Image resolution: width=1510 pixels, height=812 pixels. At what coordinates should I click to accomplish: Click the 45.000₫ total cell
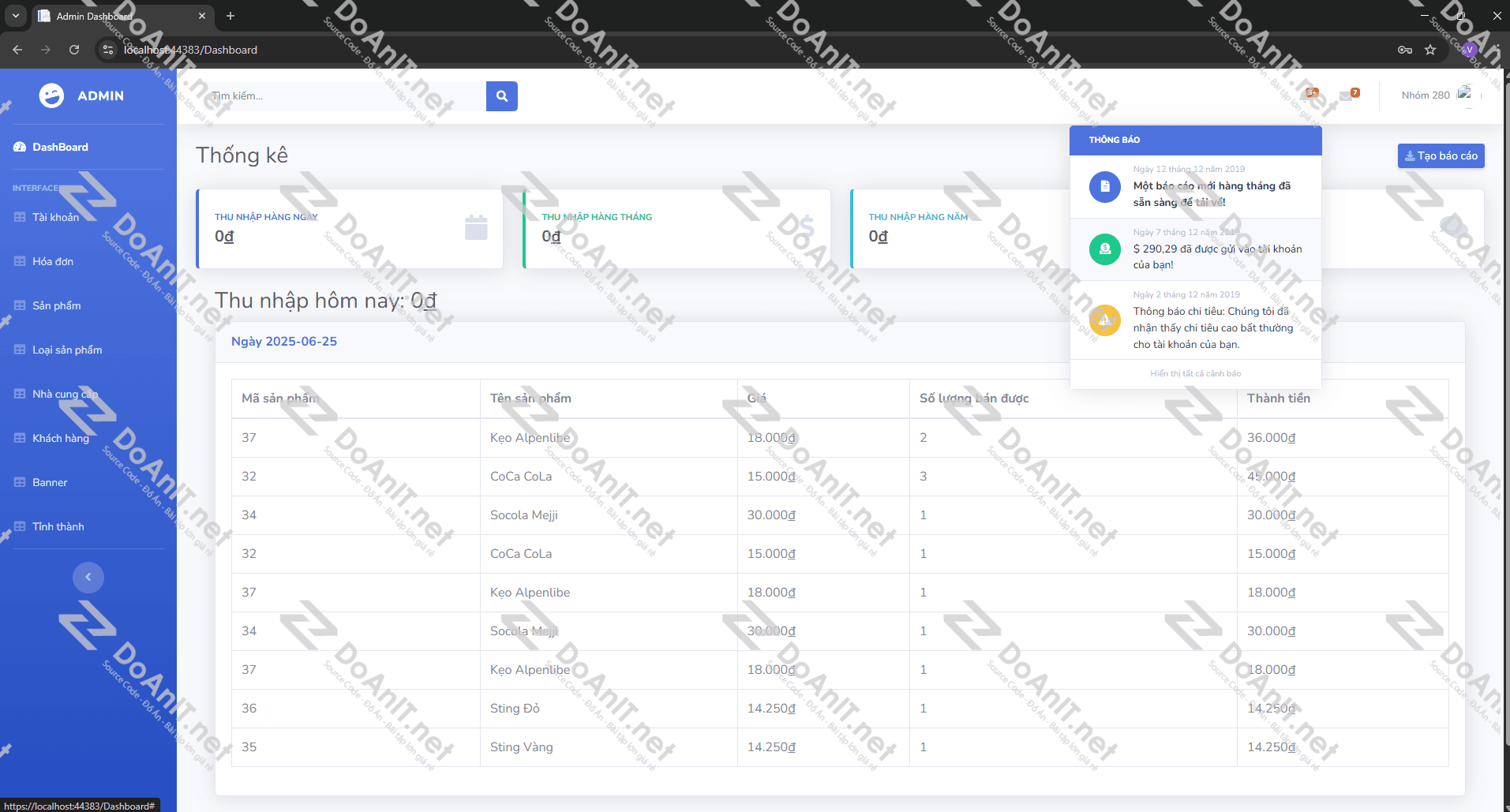[1343, 477]
